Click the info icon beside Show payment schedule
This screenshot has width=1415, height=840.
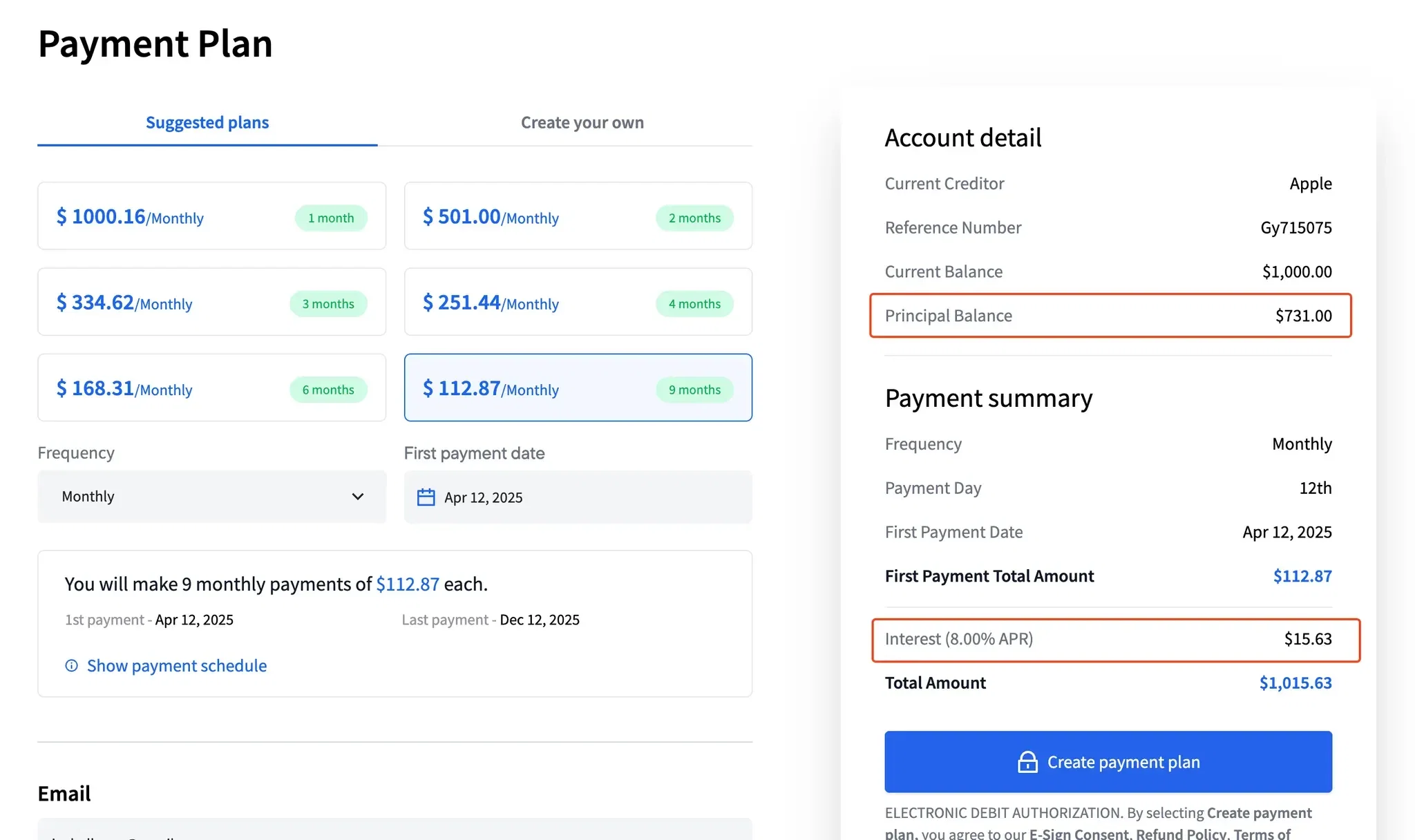tap(71, 666)
